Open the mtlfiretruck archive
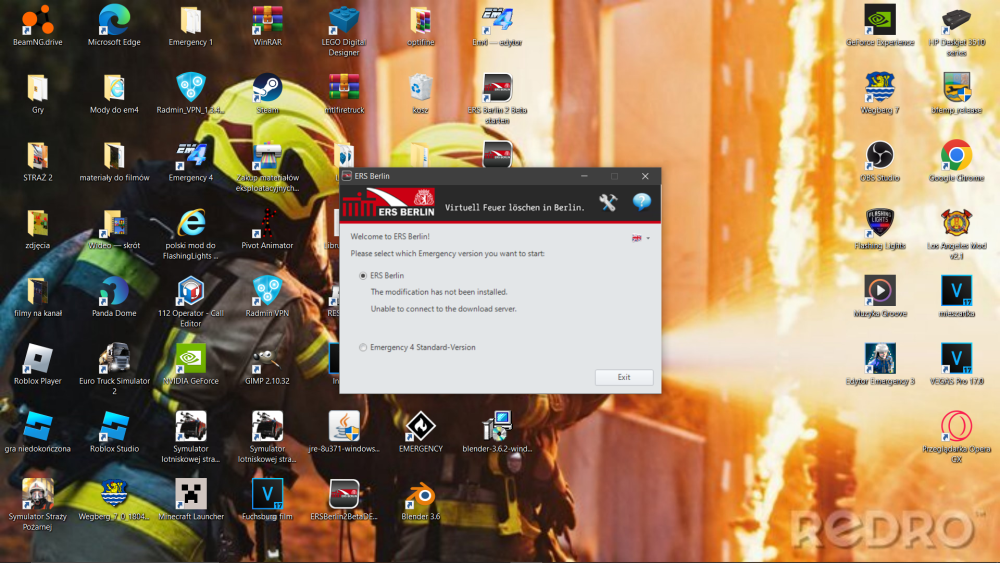Viewport: 1000px width, 563px height. coord(344,94)
